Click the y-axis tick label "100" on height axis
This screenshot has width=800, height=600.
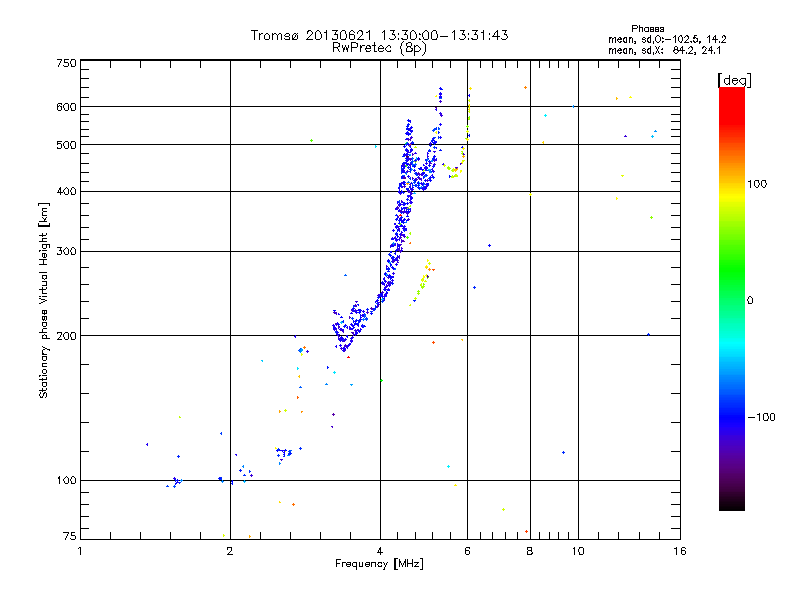66,481
